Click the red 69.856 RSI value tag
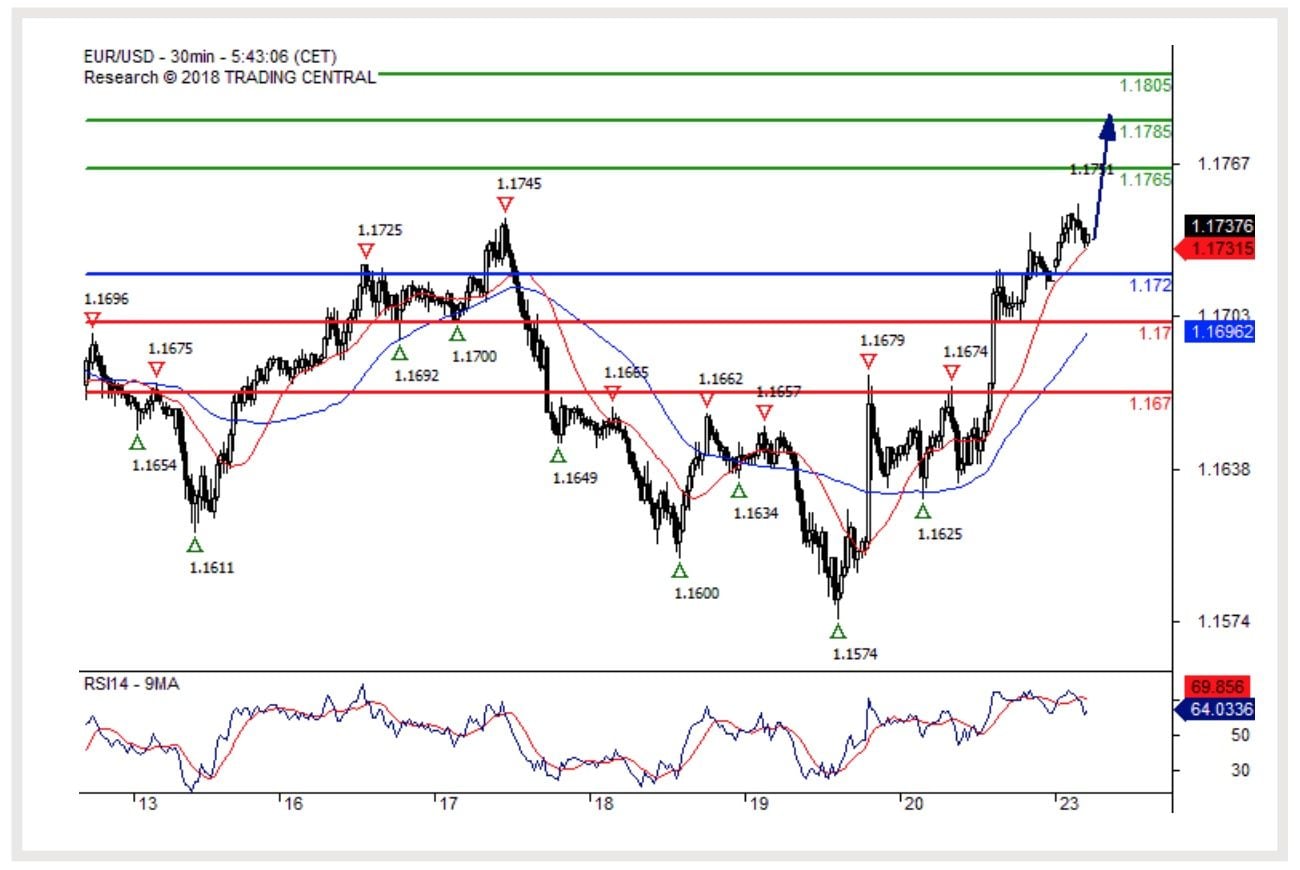Viewport: 1300px width, 870px height. pyautogui.click(x=1219, y=687)
